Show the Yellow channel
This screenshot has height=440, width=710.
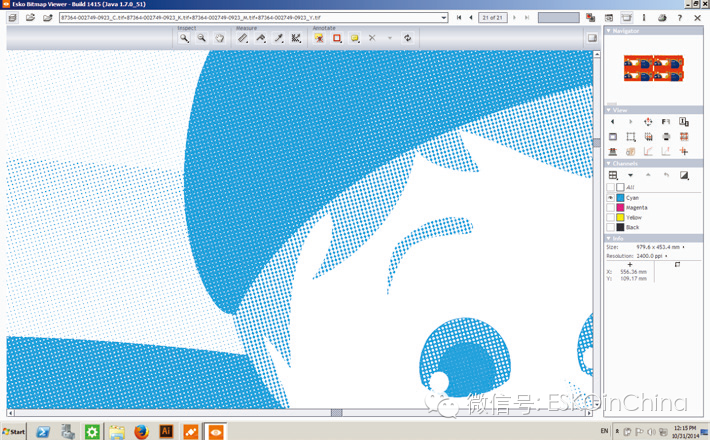coord(610,218)
